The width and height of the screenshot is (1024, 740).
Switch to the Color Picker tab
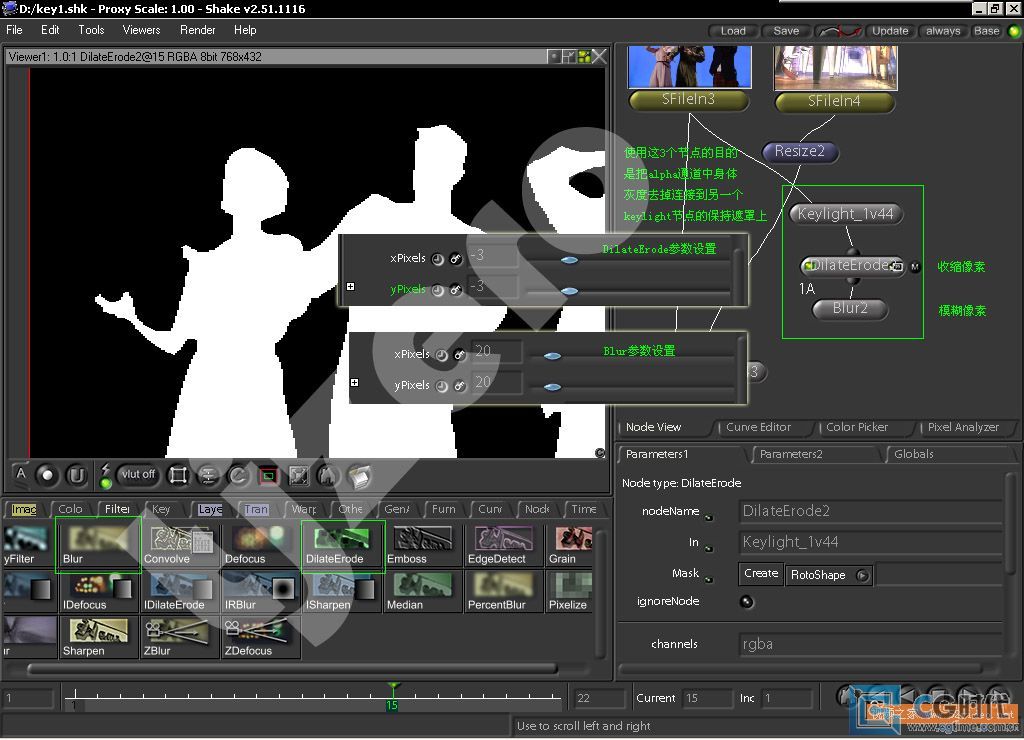[857, 427]
